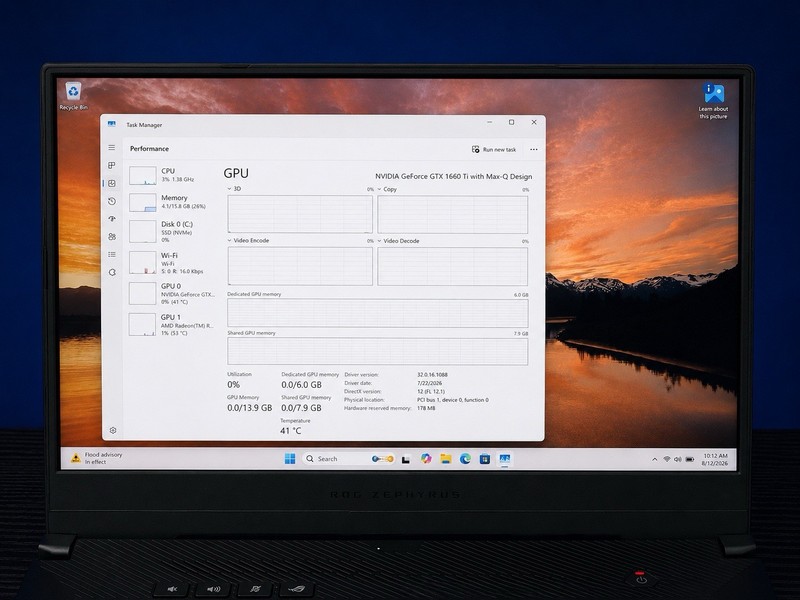
Task: Open the App history page icon
Action: tap(112, 201)
